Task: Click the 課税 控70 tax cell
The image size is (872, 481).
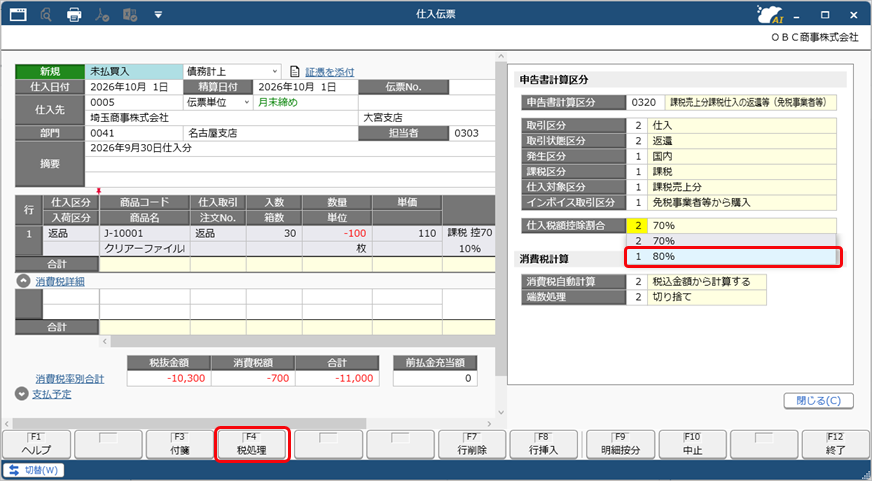Action: coord(469,234)
